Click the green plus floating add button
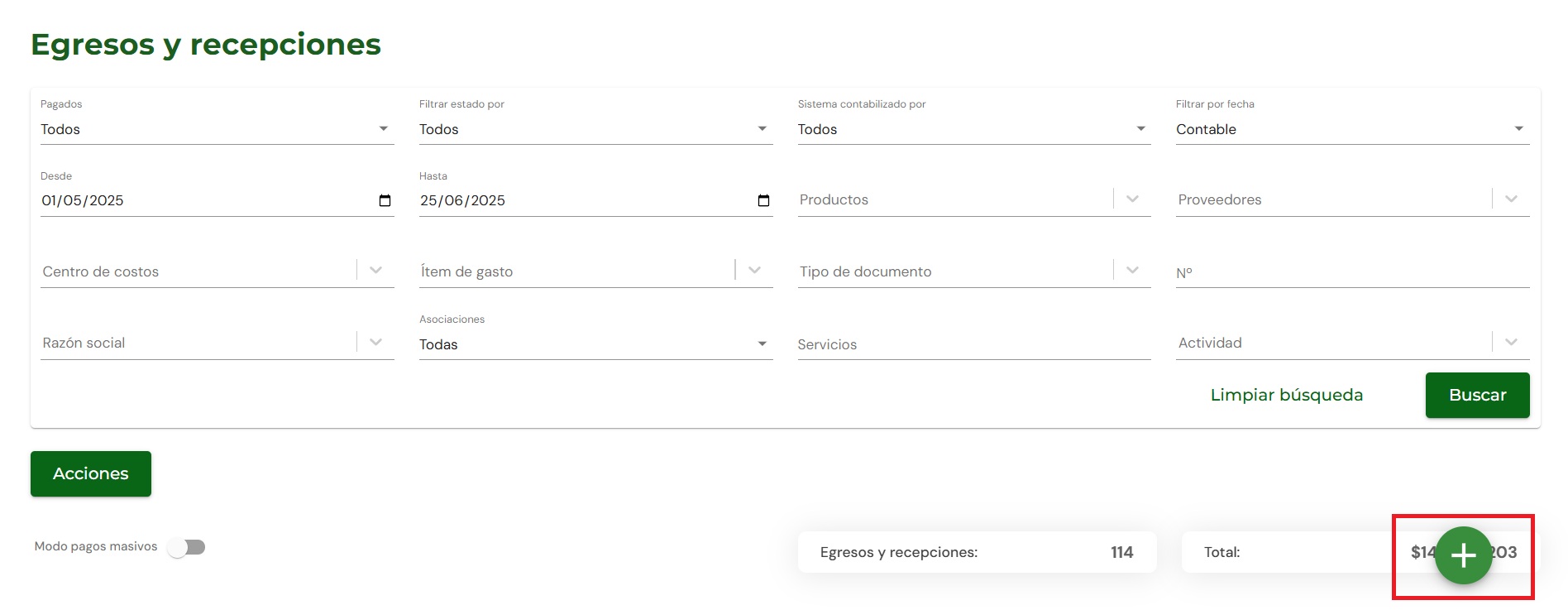Screen dimensions: 1568x610 point(1463,555)
